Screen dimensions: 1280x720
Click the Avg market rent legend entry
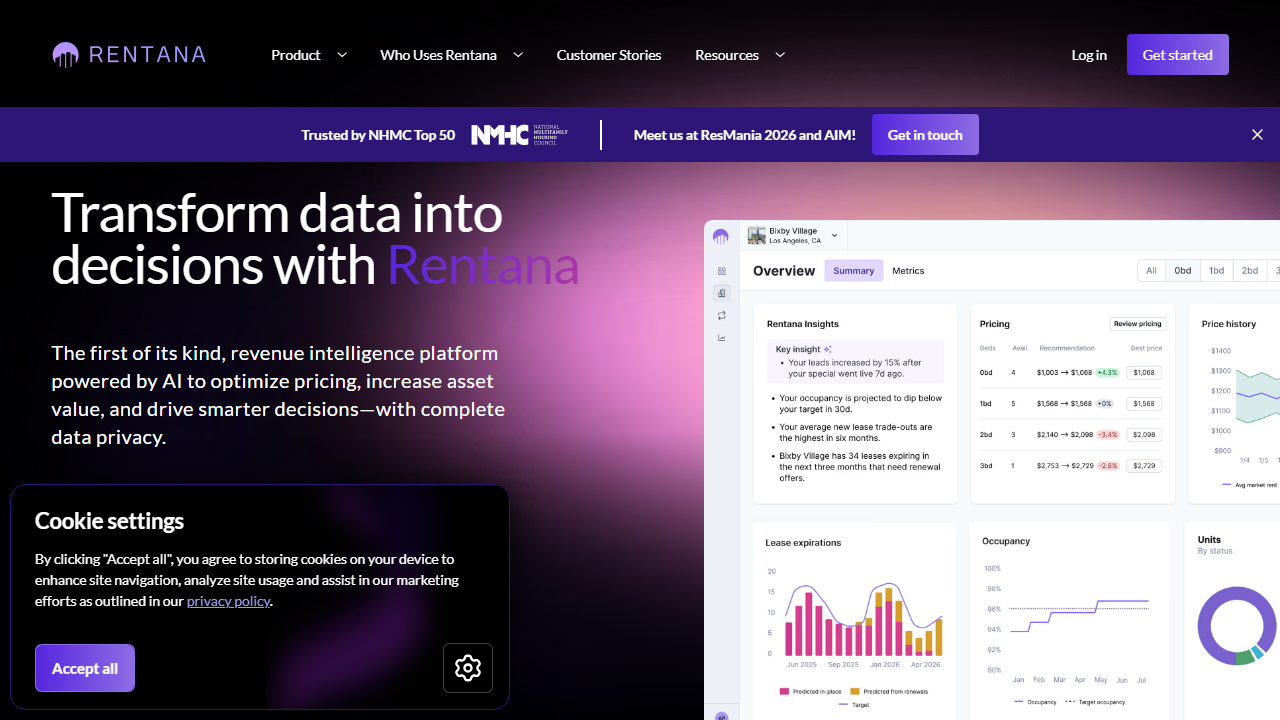pyautogui.click(x=1249, y=485)
